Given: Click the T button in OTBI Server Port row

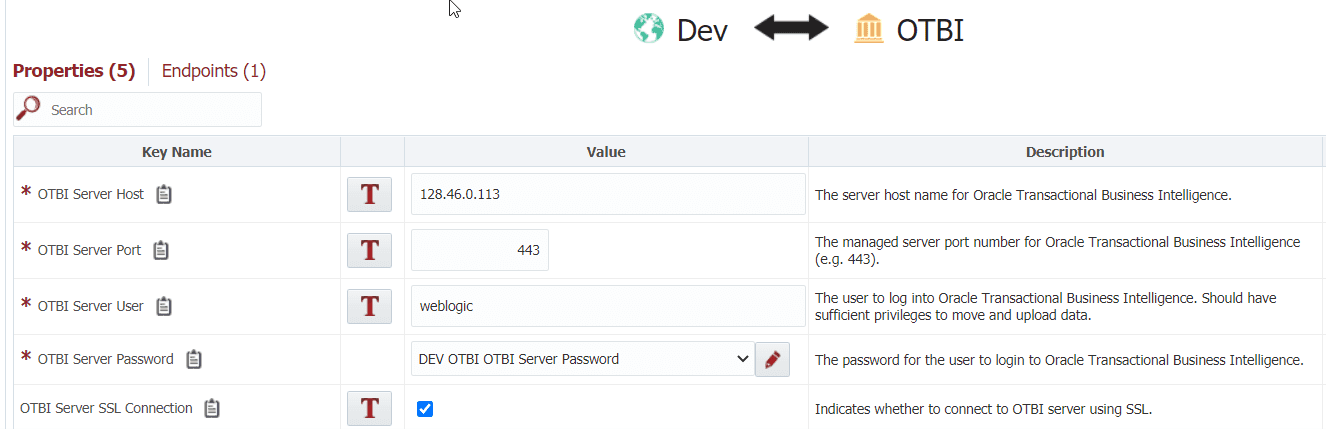Looking at the screenshot, I should [369, 251].
